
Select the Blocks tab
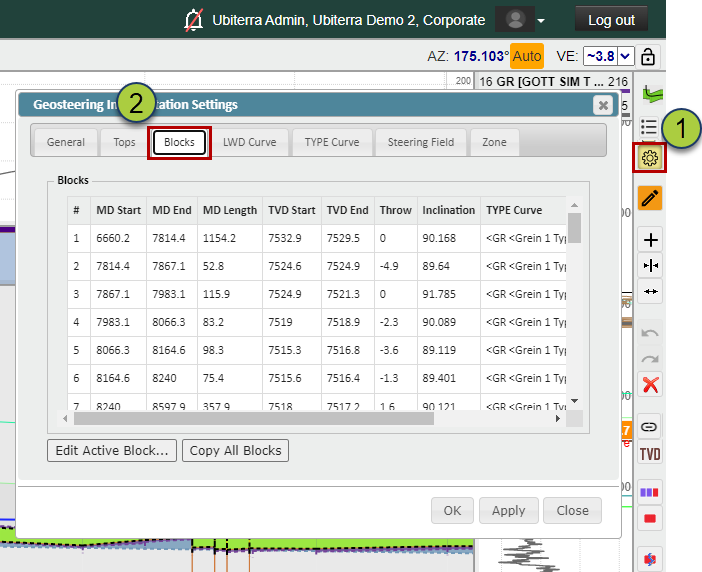[180, 142]
